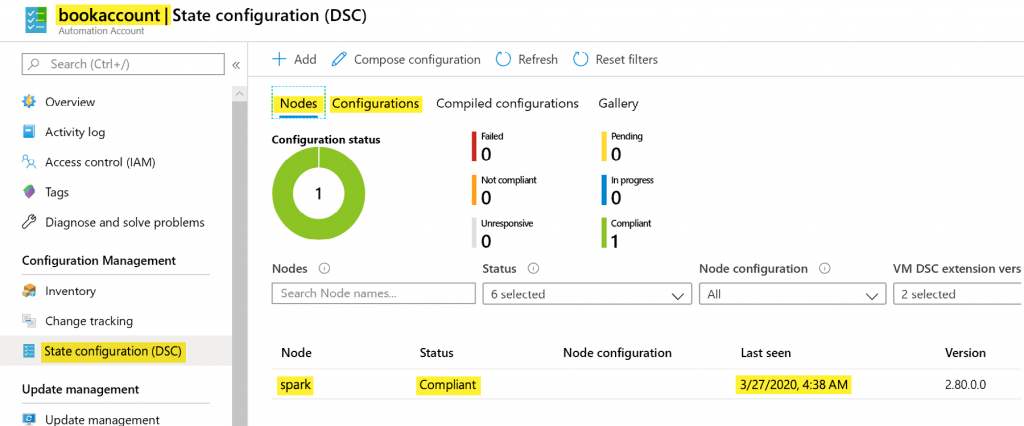
Task: Click the Refresh icon in toolbar
Action: tap(504, 60)
